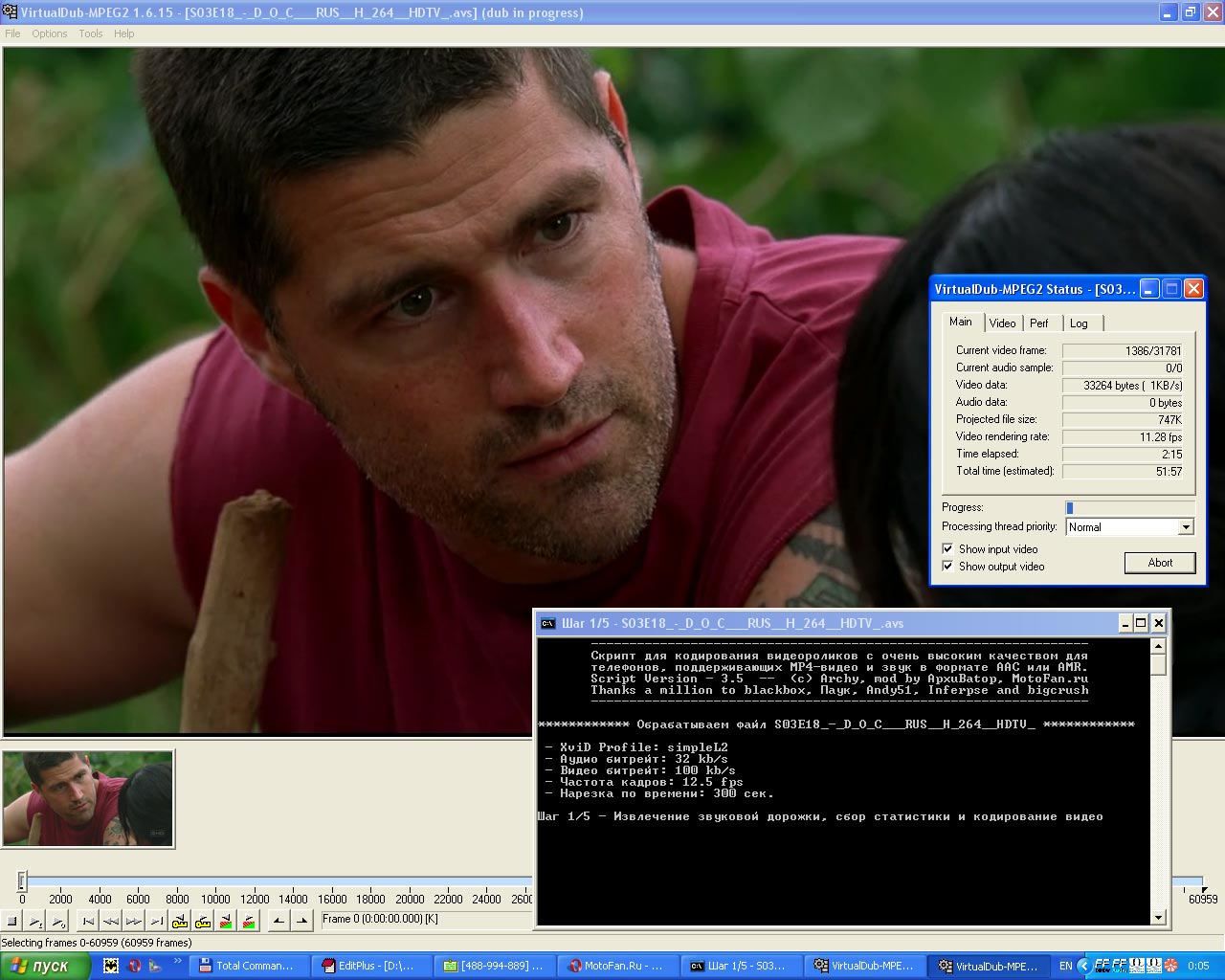Switch to the [488-994-889] taskbar item

[x=497, y=966]
